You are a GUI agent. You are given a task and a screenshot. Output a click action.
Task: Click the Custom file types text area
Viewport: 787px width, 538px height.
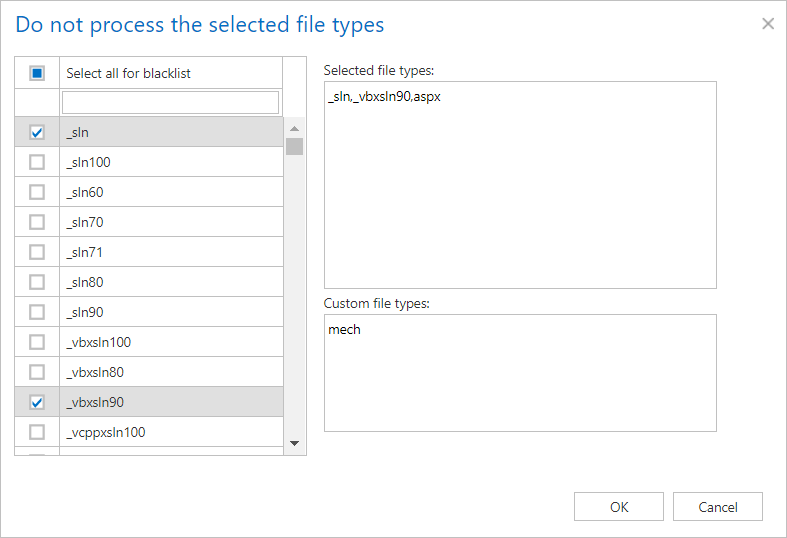coord(520,372)
